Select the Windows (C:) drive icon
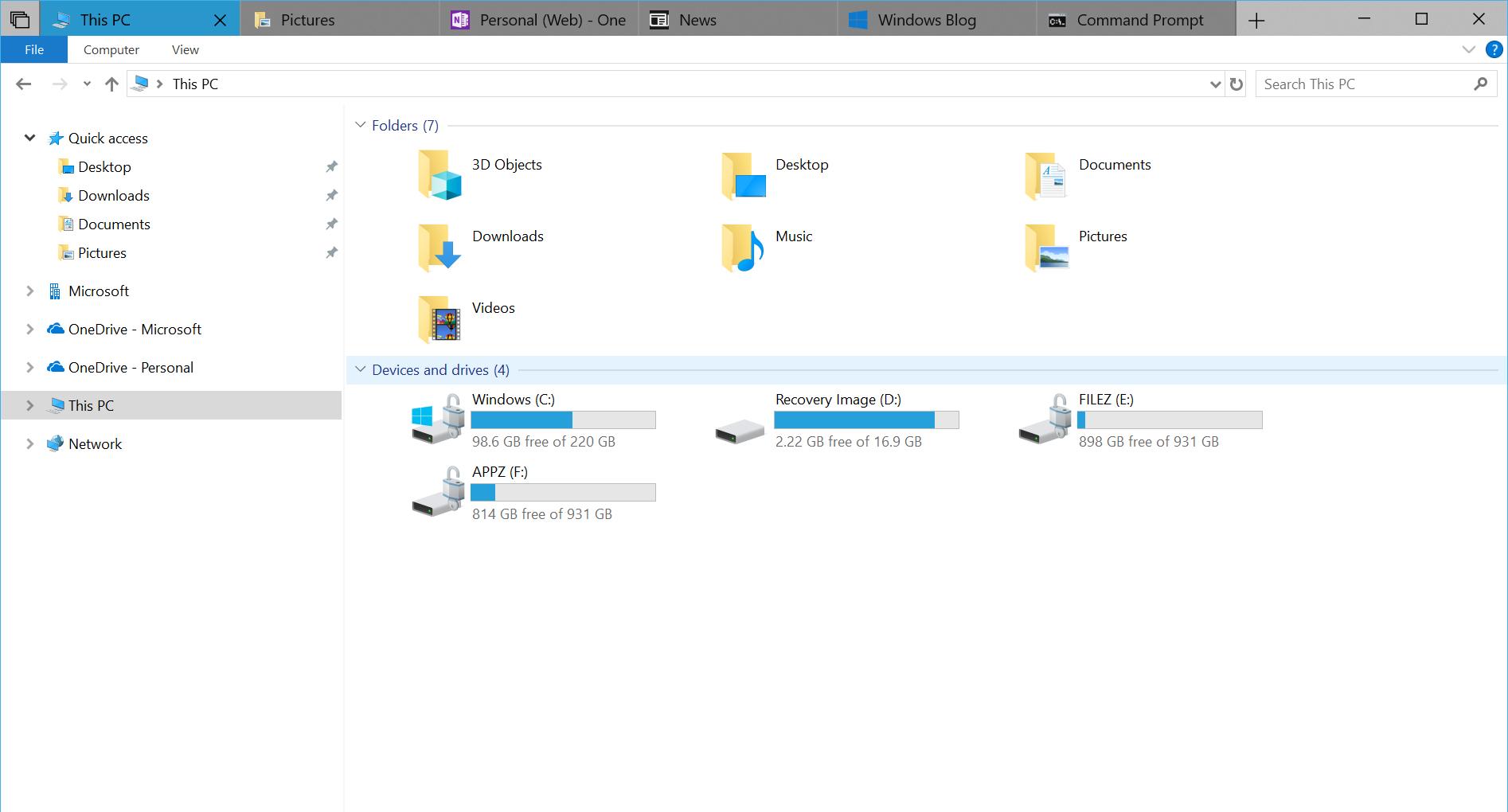1508x812 pixels. (438, 420)
